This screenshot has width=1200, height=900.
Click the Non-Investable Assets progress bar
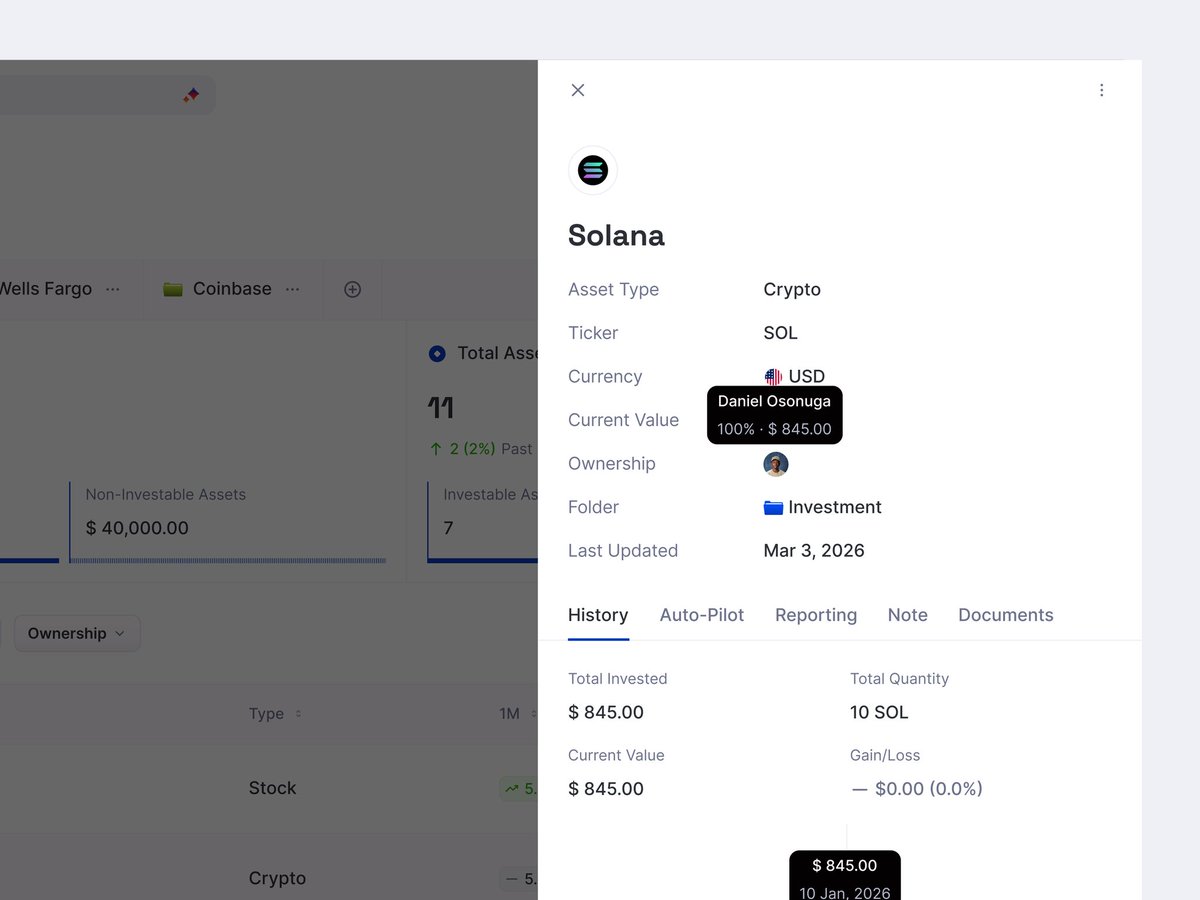[228, 560]
